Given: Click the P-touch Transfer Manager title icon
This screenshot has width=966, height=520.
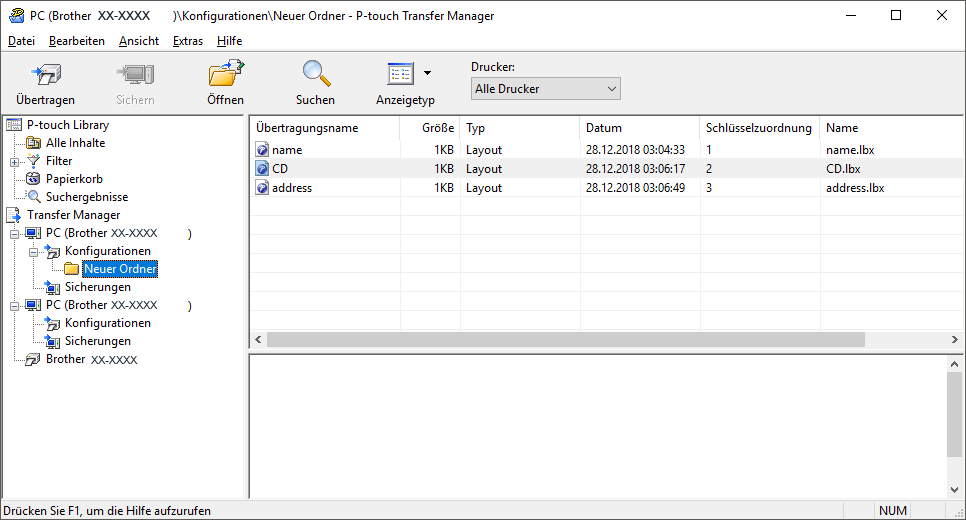Looking at the screenshot, I should (16, 15).
